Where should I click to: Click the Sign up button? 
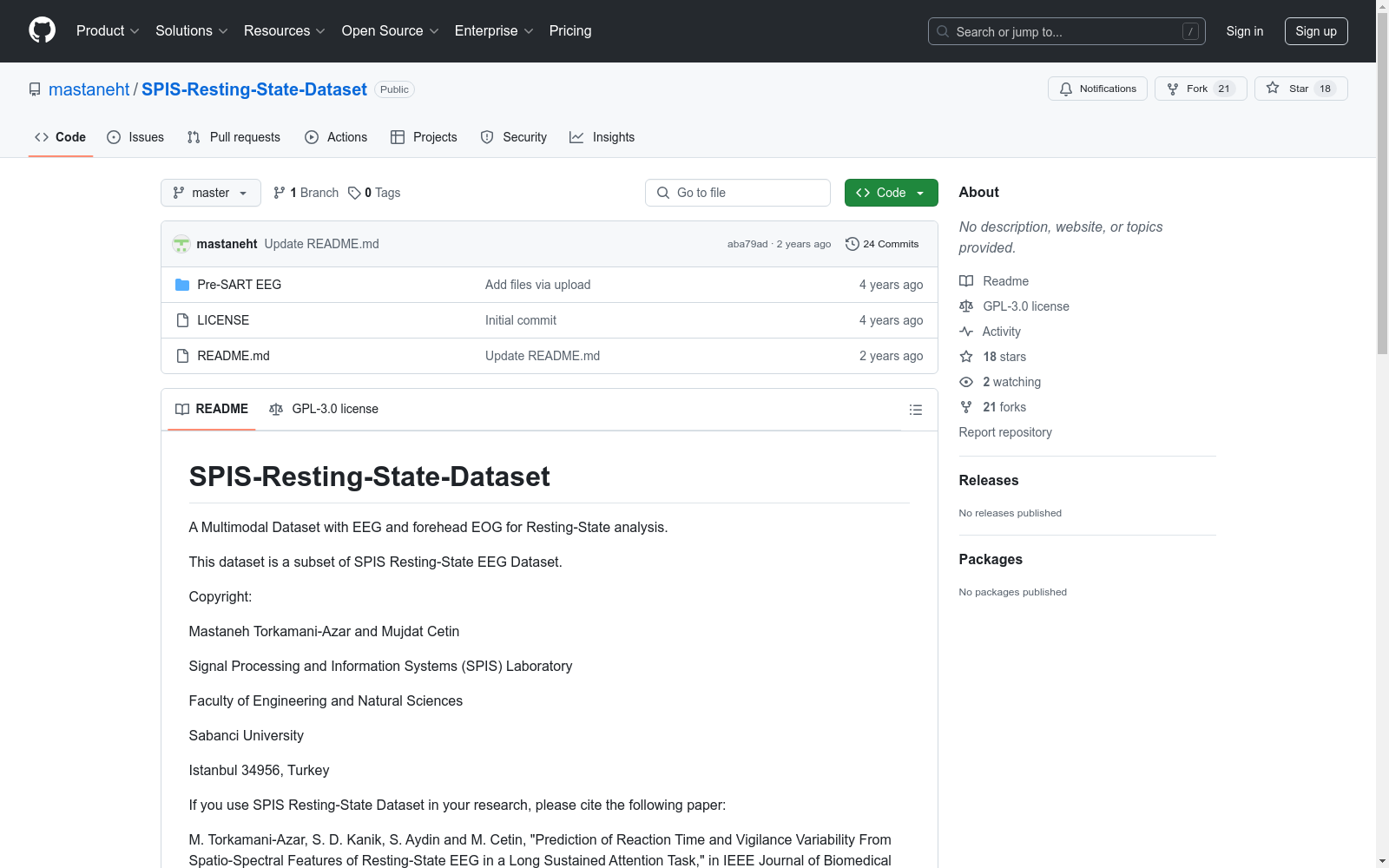pos(1316,31)
